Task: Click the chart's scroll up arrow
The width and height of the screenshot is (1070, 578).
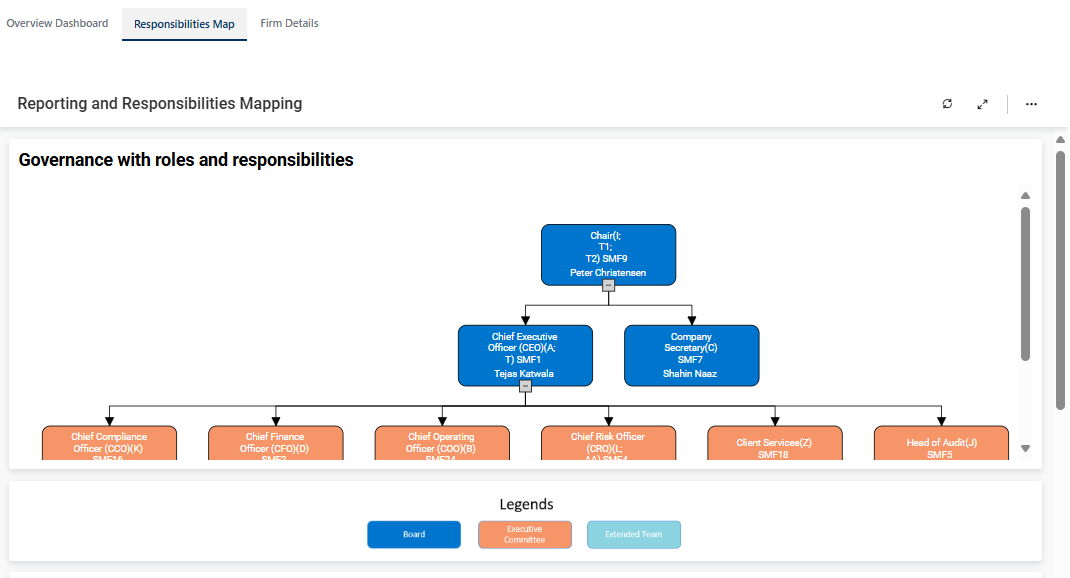Action: coord(1025,196)
